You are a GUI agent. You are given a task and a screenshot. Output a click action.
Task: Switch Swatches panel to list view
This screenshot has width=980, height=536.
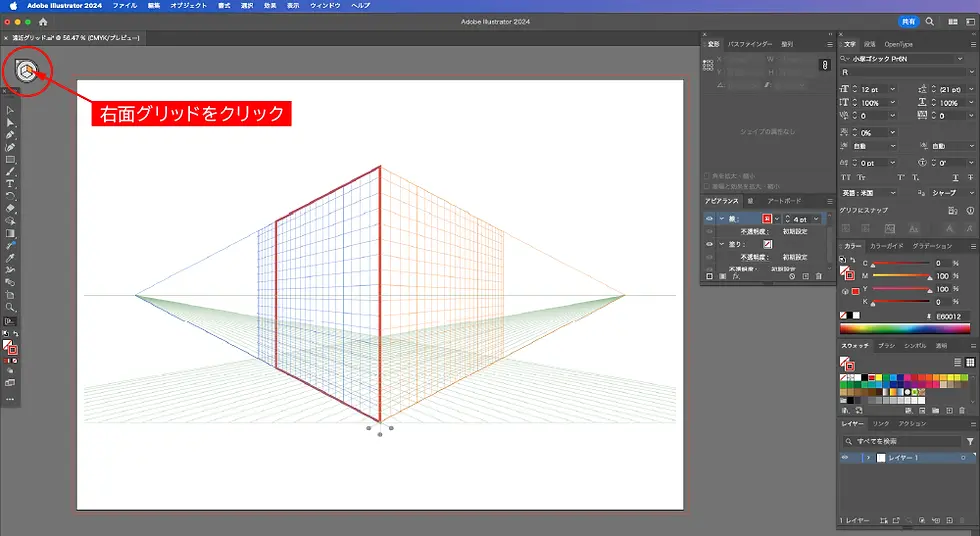pyautogui.click(x=958, y=362)
